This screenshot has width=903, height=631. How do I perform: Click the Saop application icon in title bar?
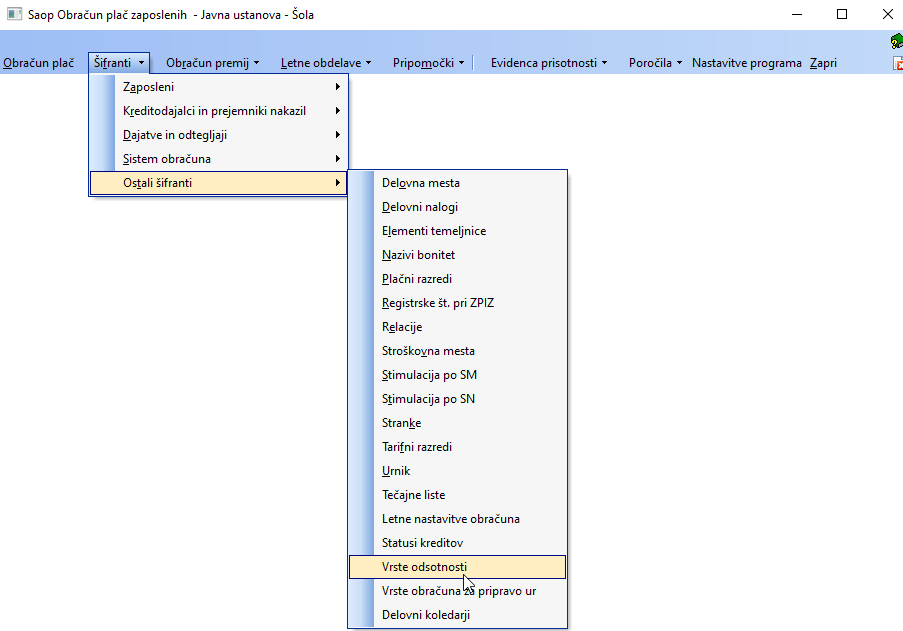[14, 14]
